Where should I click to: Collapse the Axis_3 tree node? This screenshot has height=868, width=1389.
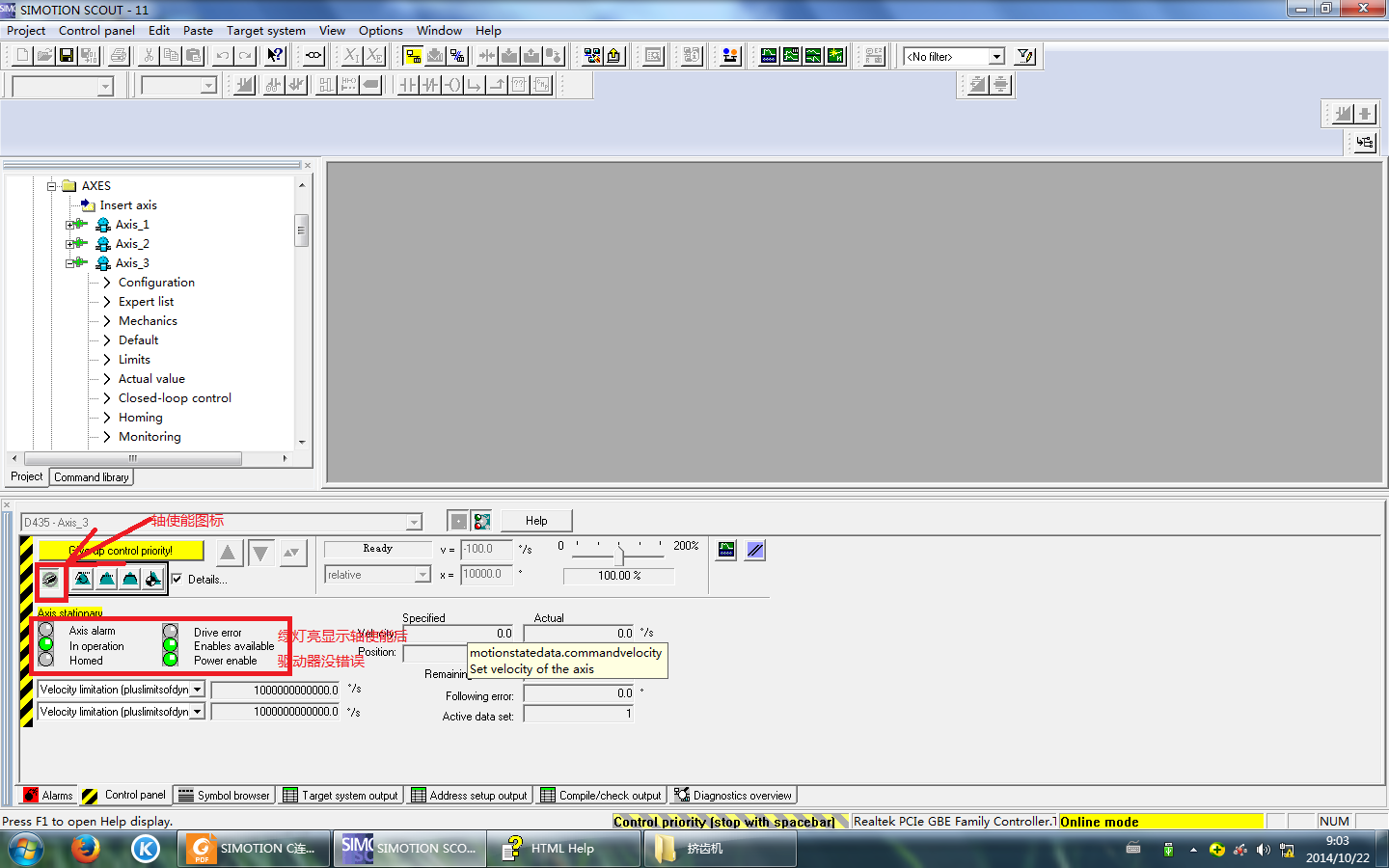[70, 263]
